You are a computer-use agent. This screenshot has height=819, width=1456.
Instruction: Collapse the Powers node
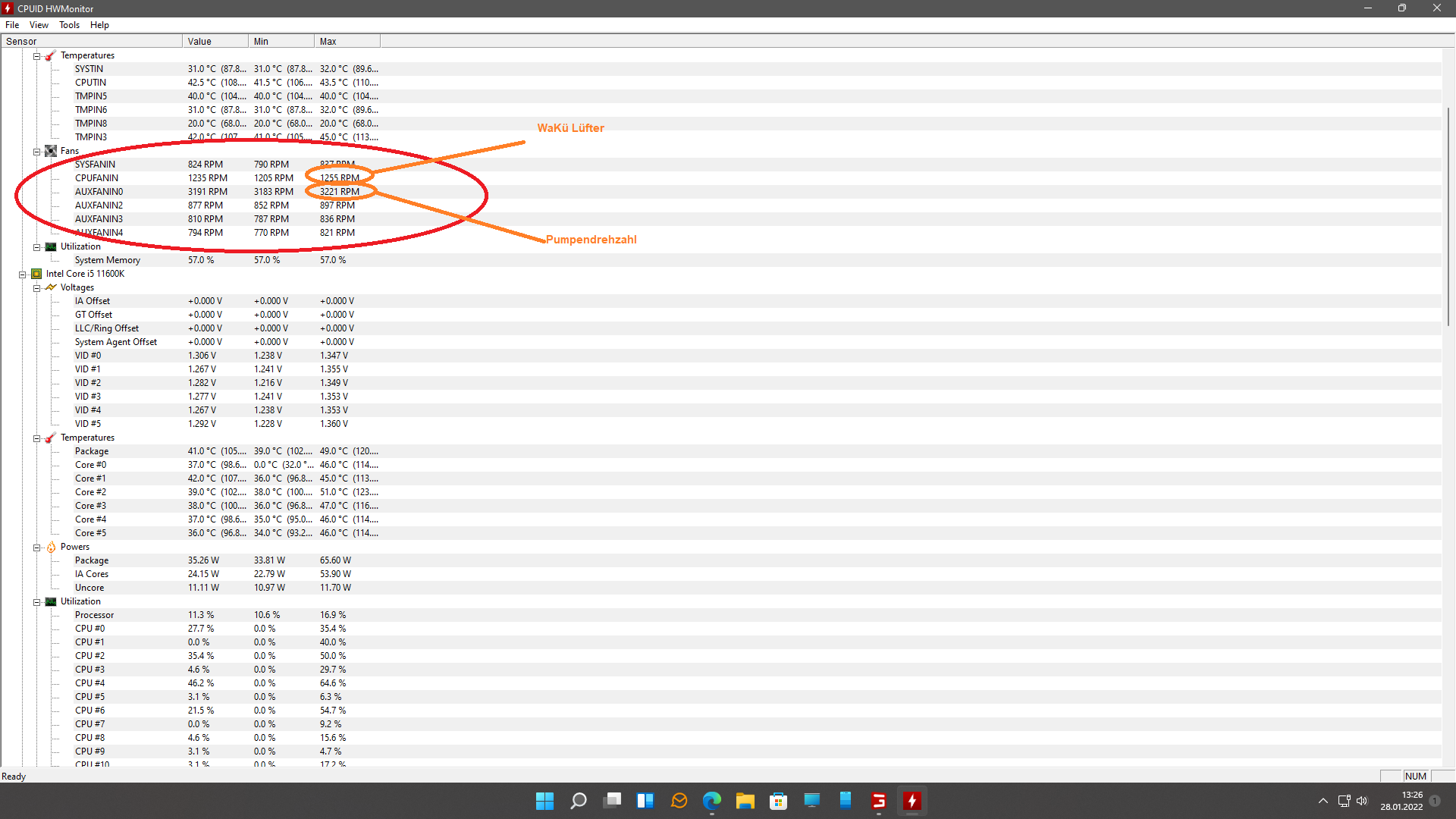click(x=36, y=548)
